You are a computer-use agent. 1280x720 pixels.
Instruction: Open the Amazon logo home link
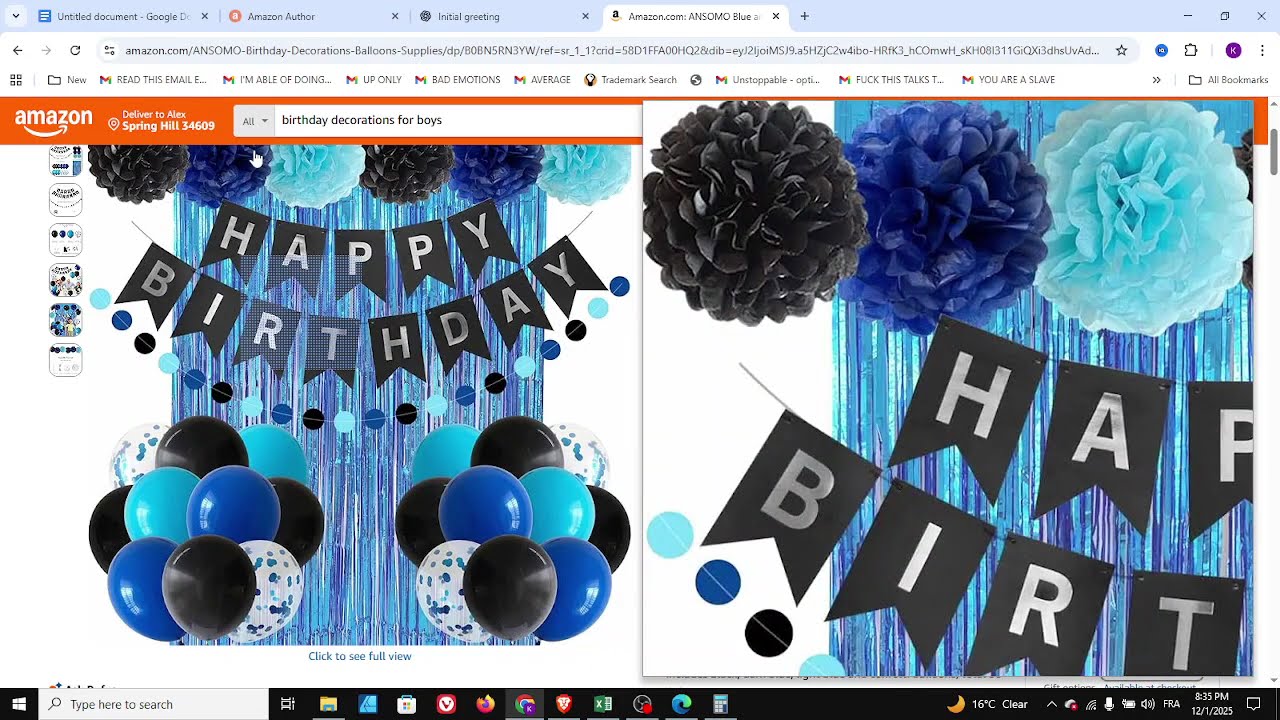coord(54,121)
